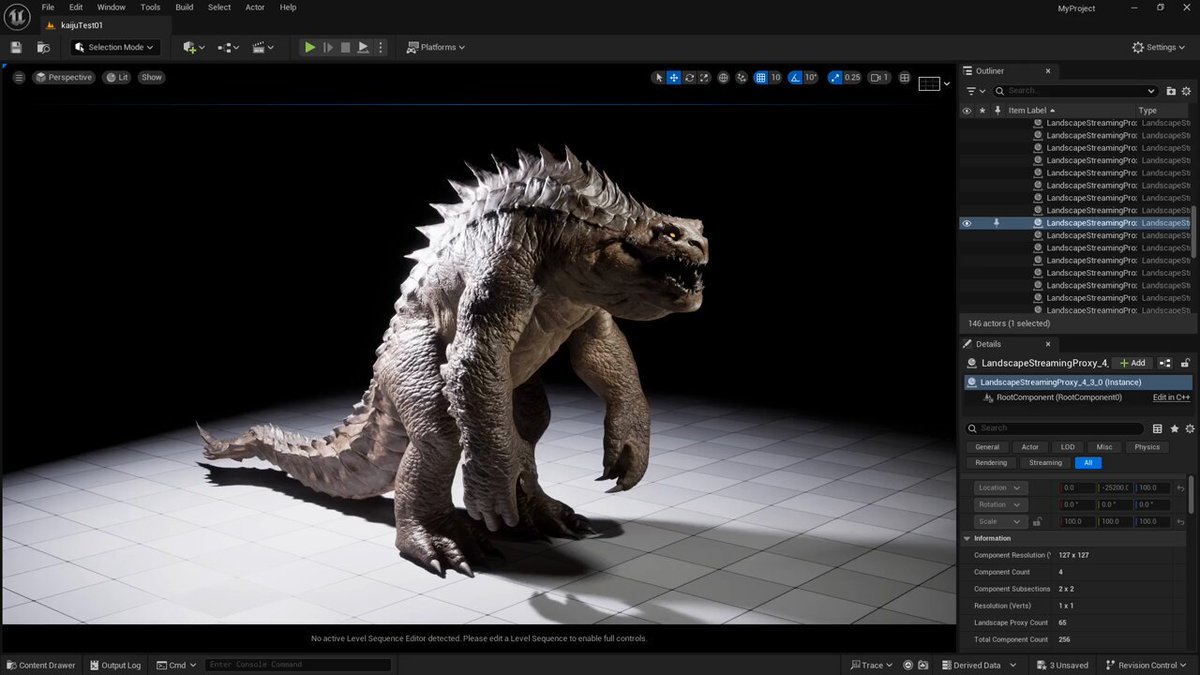Activate the Scale gizmo tool
The width and height of the screenshot is (1200, 675).
point(704,77)
